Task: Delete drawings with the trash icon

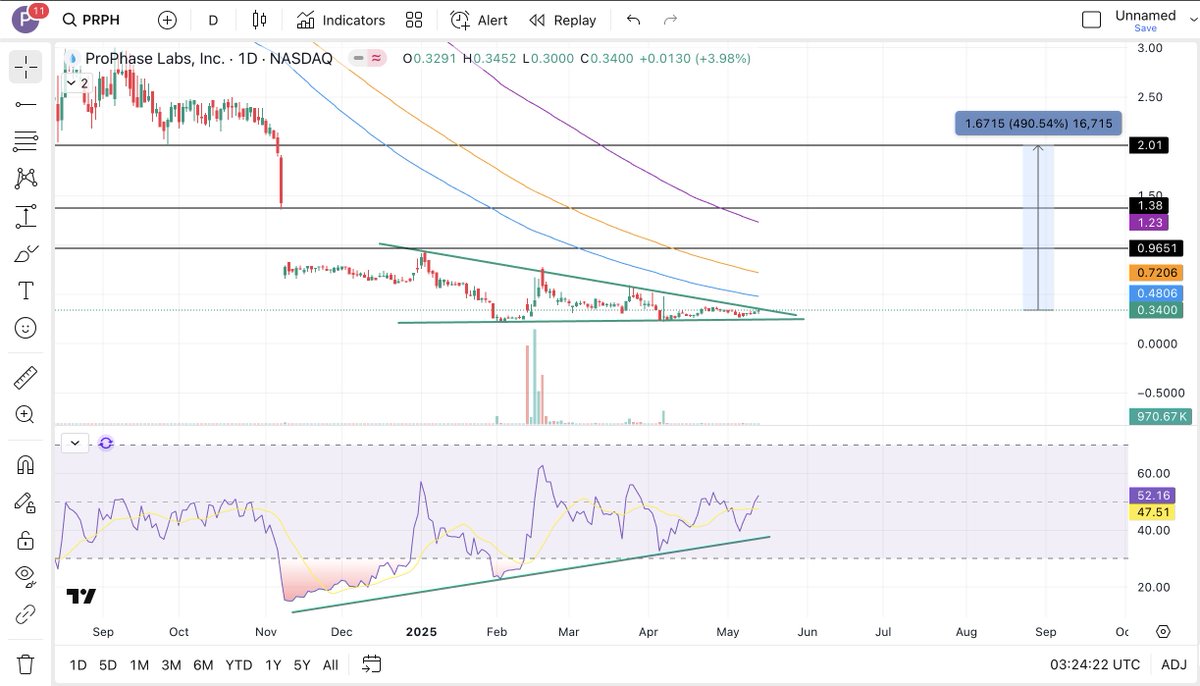Action: coord(26,663)
